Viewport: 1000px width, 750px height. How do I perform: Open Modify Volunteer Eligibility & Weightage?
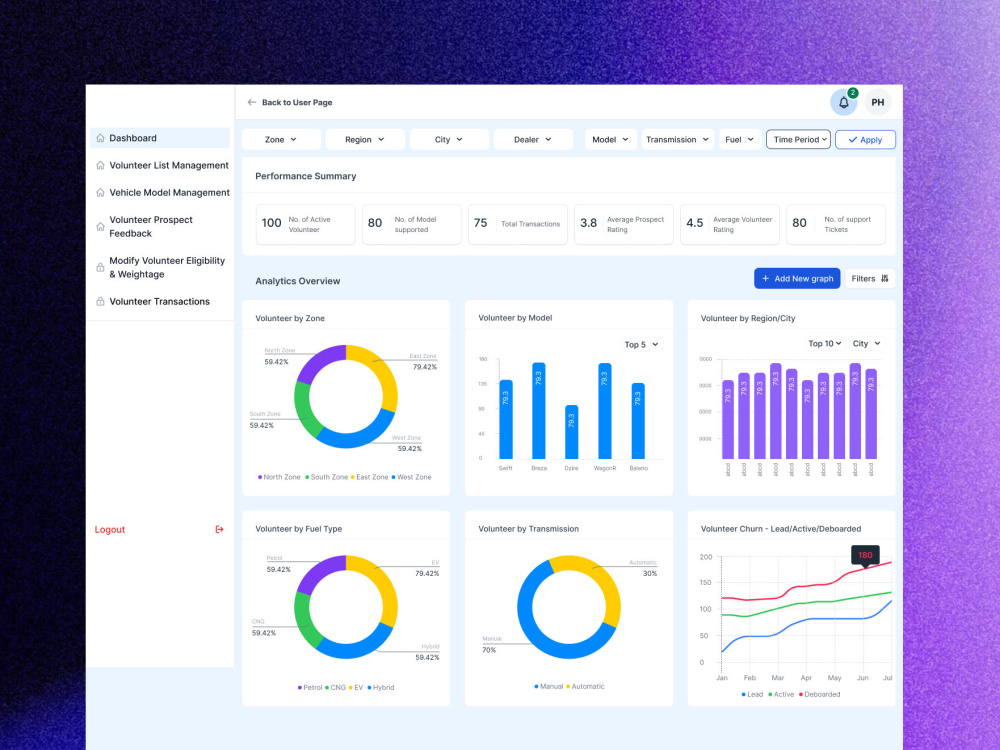(160, 267)
